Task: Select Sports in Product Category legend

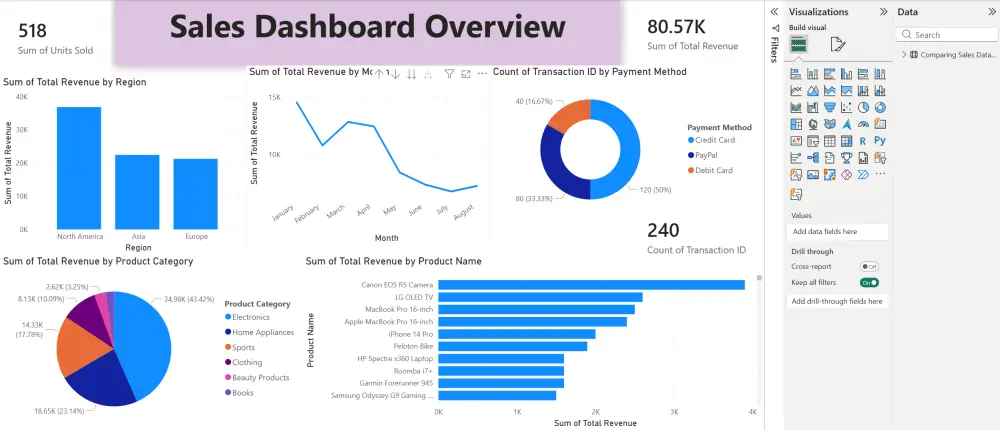Action: [x=240, y=348]
